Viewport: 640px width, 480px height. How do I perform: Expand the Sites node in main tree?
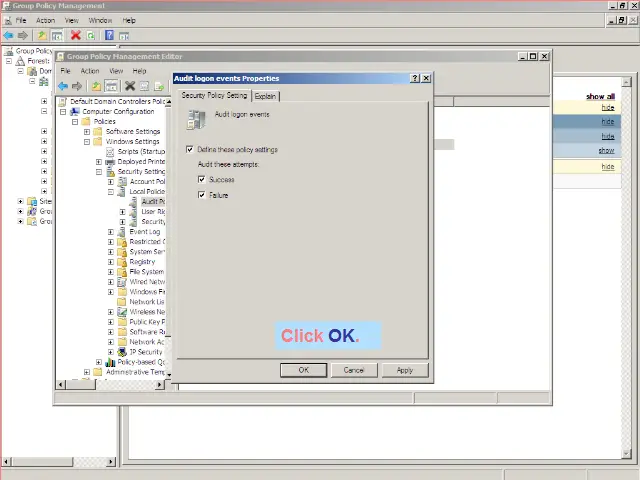[20, 201]
